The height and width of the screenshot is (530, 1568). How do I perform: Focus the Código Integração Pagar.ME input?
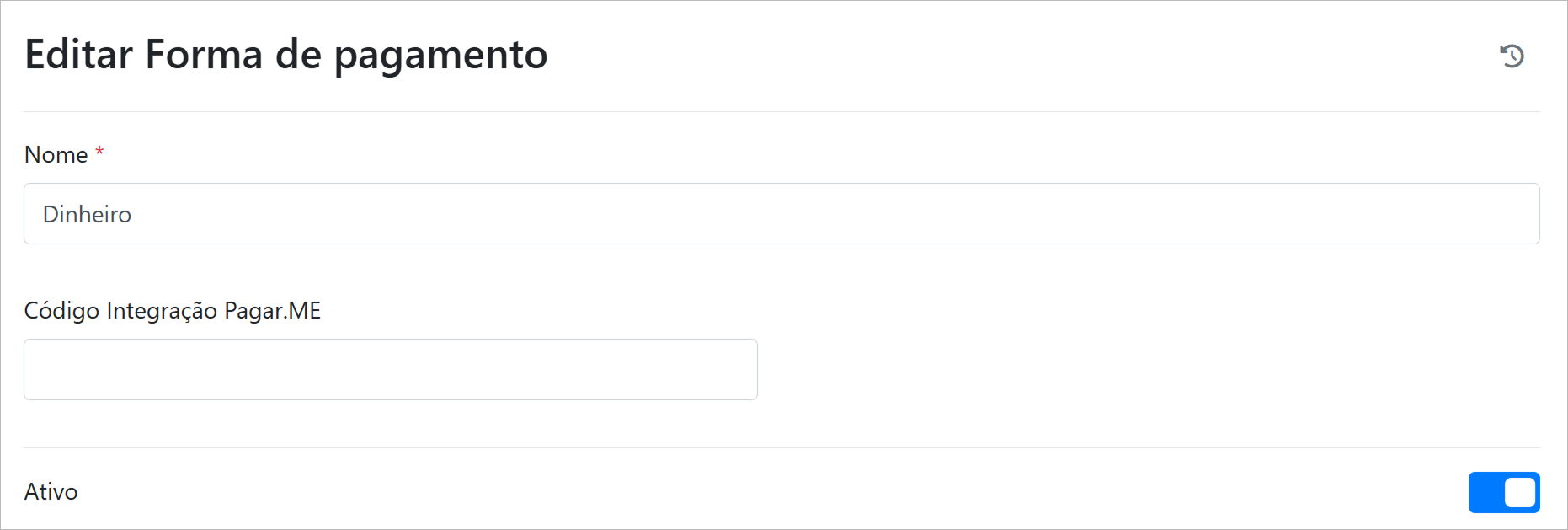391,370
